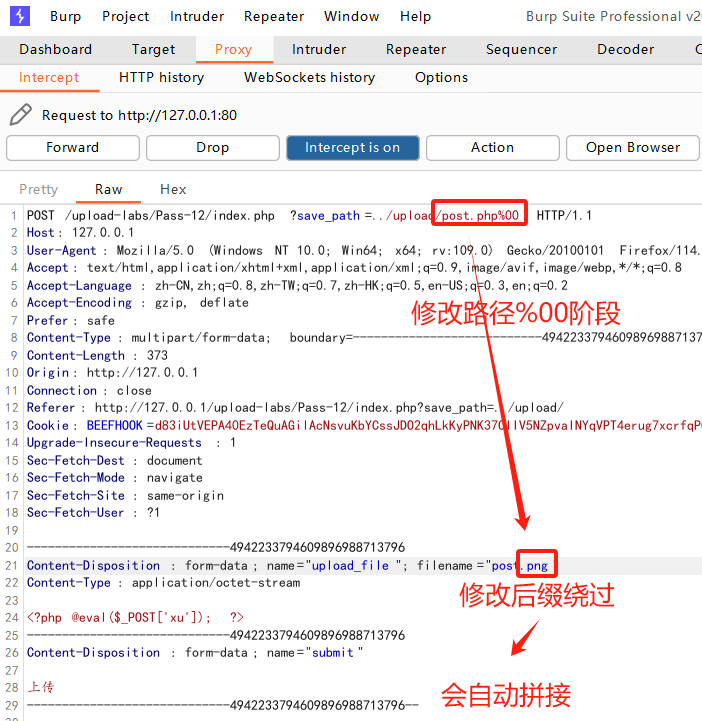
Task: Switch to the Hex view
Action: pos(173,189)
